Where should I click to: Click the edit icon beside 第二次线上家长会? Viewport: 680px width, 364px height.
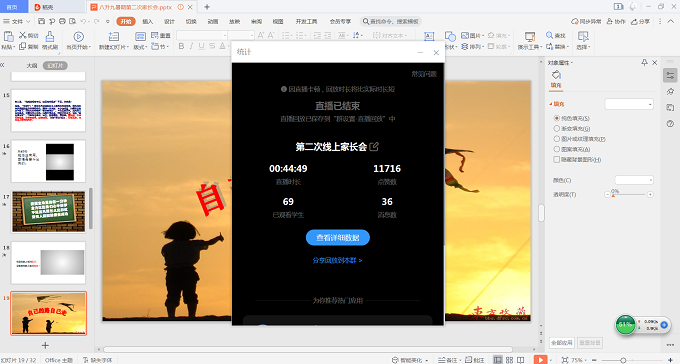(374, 147)
